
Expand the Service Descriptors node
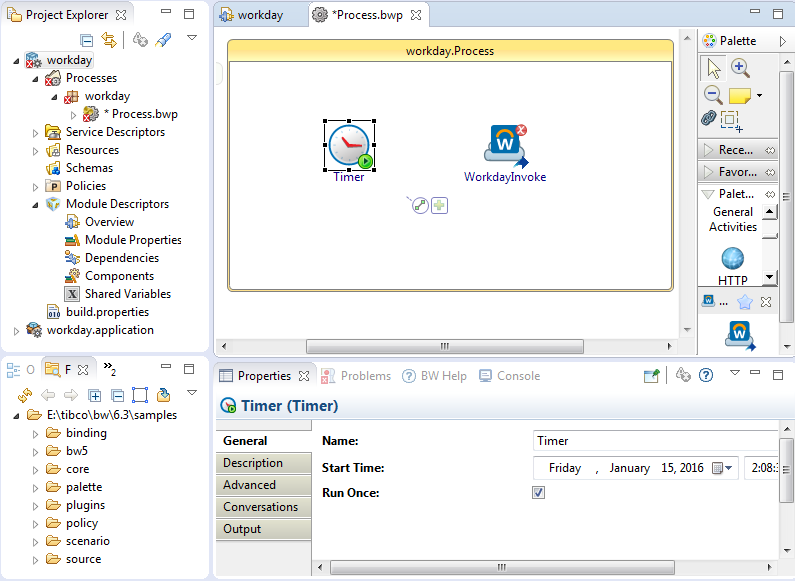pos(35,133)
